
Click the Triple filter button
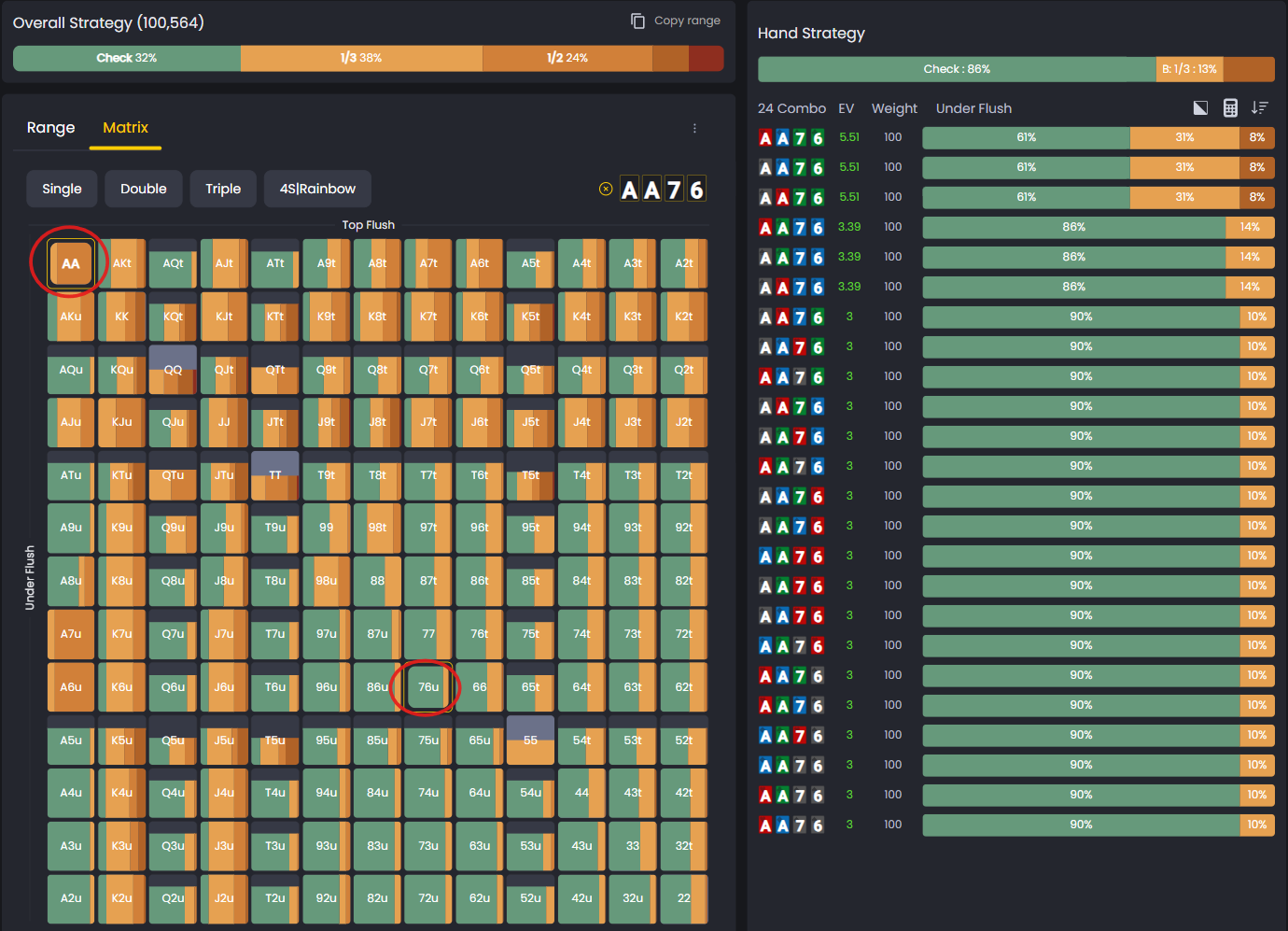click(223, 189)
